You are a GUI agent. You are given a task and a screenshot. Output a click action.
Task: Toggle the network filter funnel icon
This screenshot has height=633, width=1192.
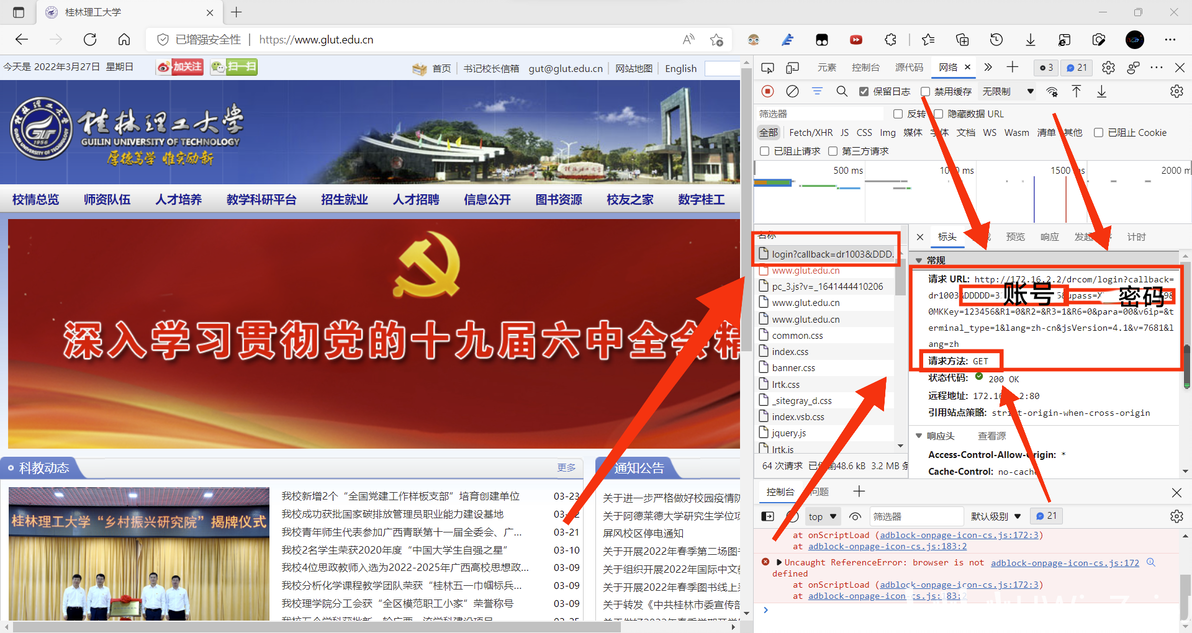(x=817, y=91)
